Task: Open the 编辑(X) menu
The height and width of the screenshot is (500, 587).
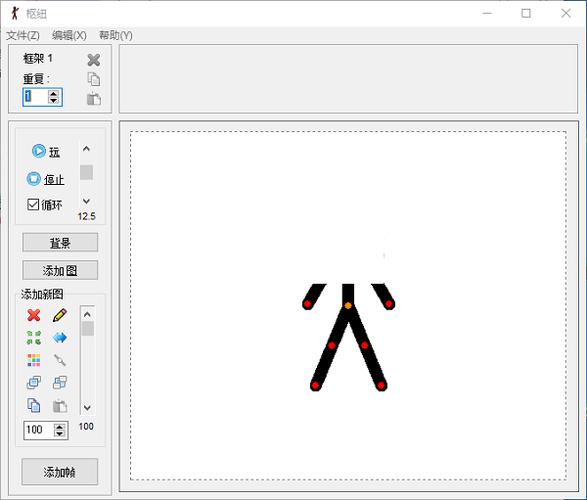Action: [x=69, y=36]
